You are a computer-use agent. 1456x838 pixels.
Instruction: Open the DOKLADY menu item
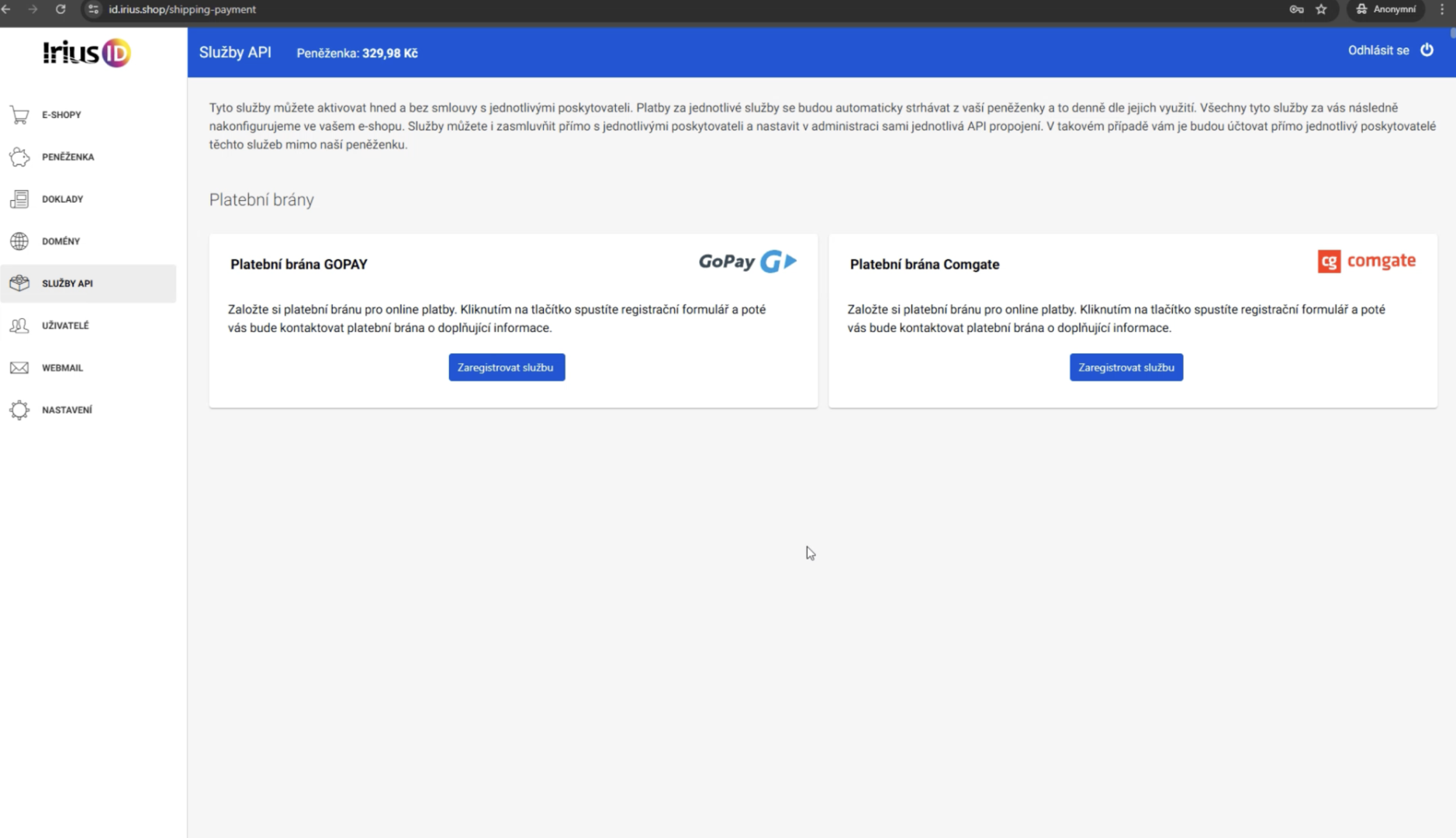click(88, 199)
